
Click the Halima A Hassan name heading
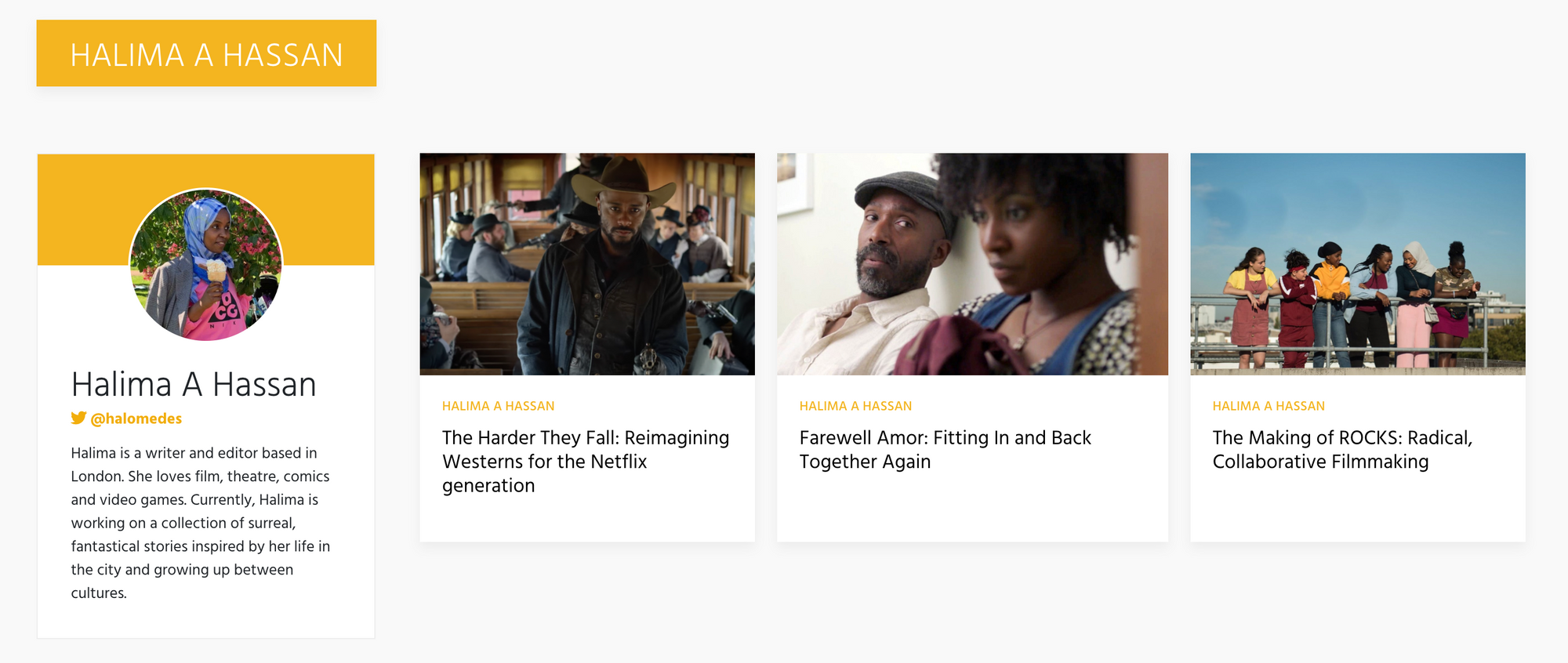194,384
